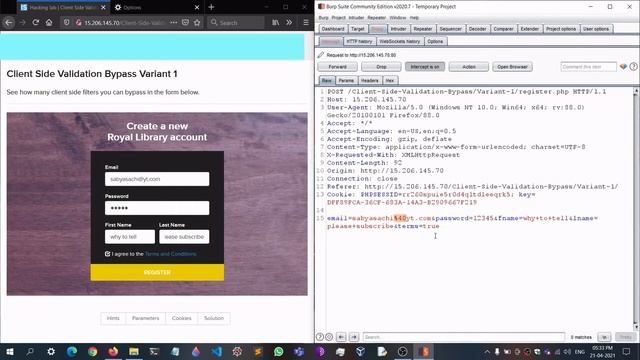The height and width of the screenshot is (360, 640).
Task: Open the Intruder menu in menu bar
Action: point(356,18)
